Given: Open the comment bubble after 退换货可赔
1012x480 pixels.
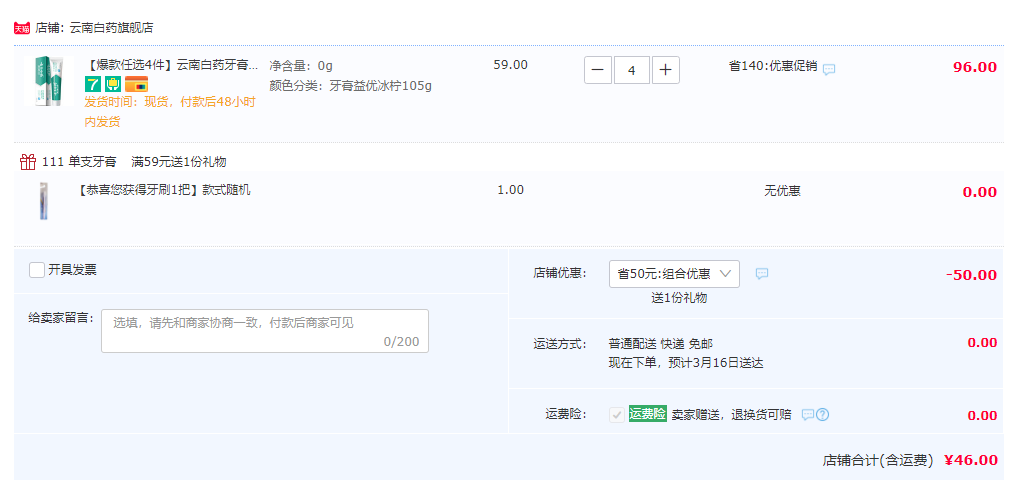Looking at the screenshot, I should pyautogui.click(x=807, y=414).
